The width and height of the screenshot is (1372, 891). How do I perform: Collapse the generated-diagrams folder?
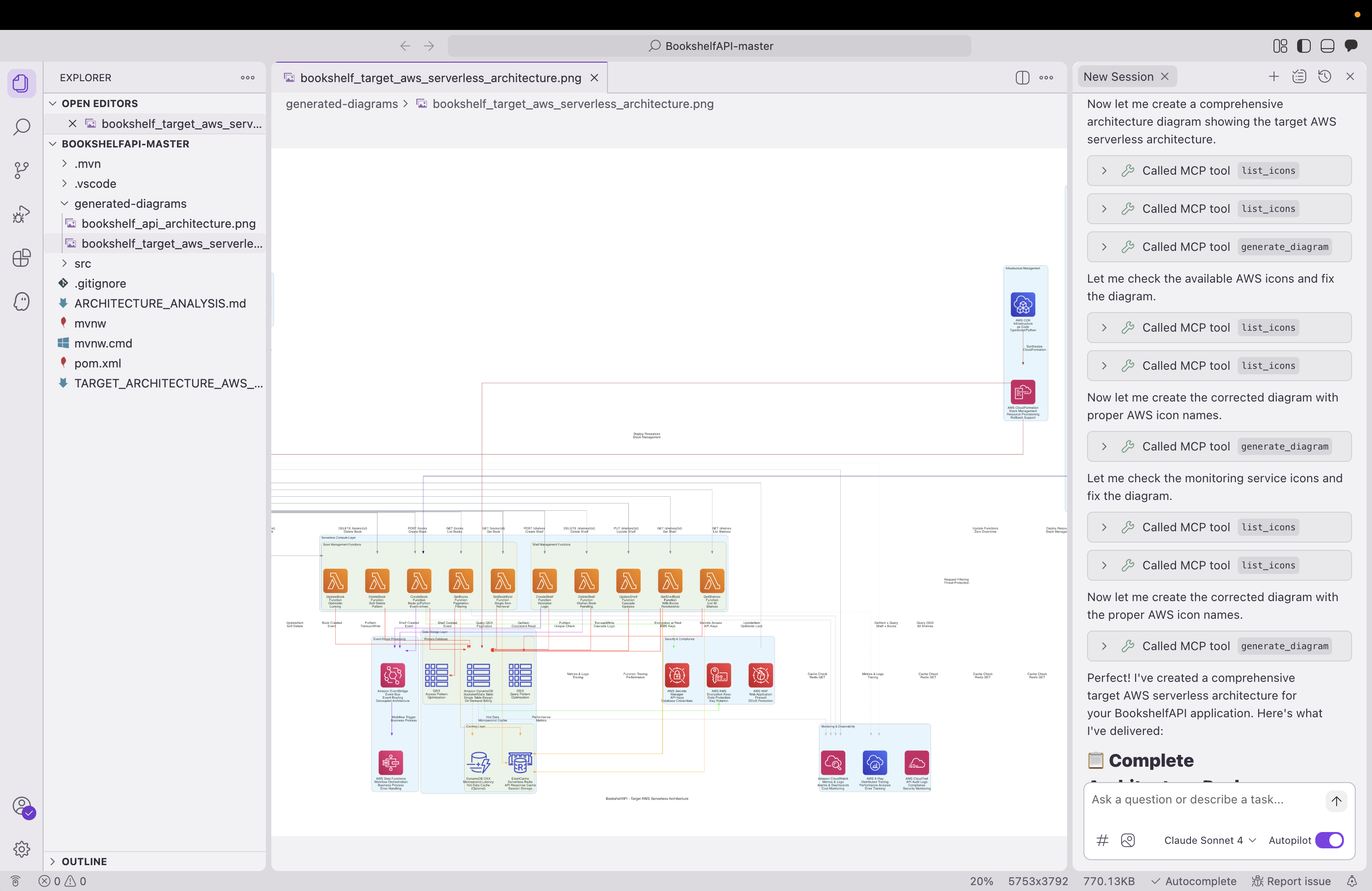tap(130, 203)
